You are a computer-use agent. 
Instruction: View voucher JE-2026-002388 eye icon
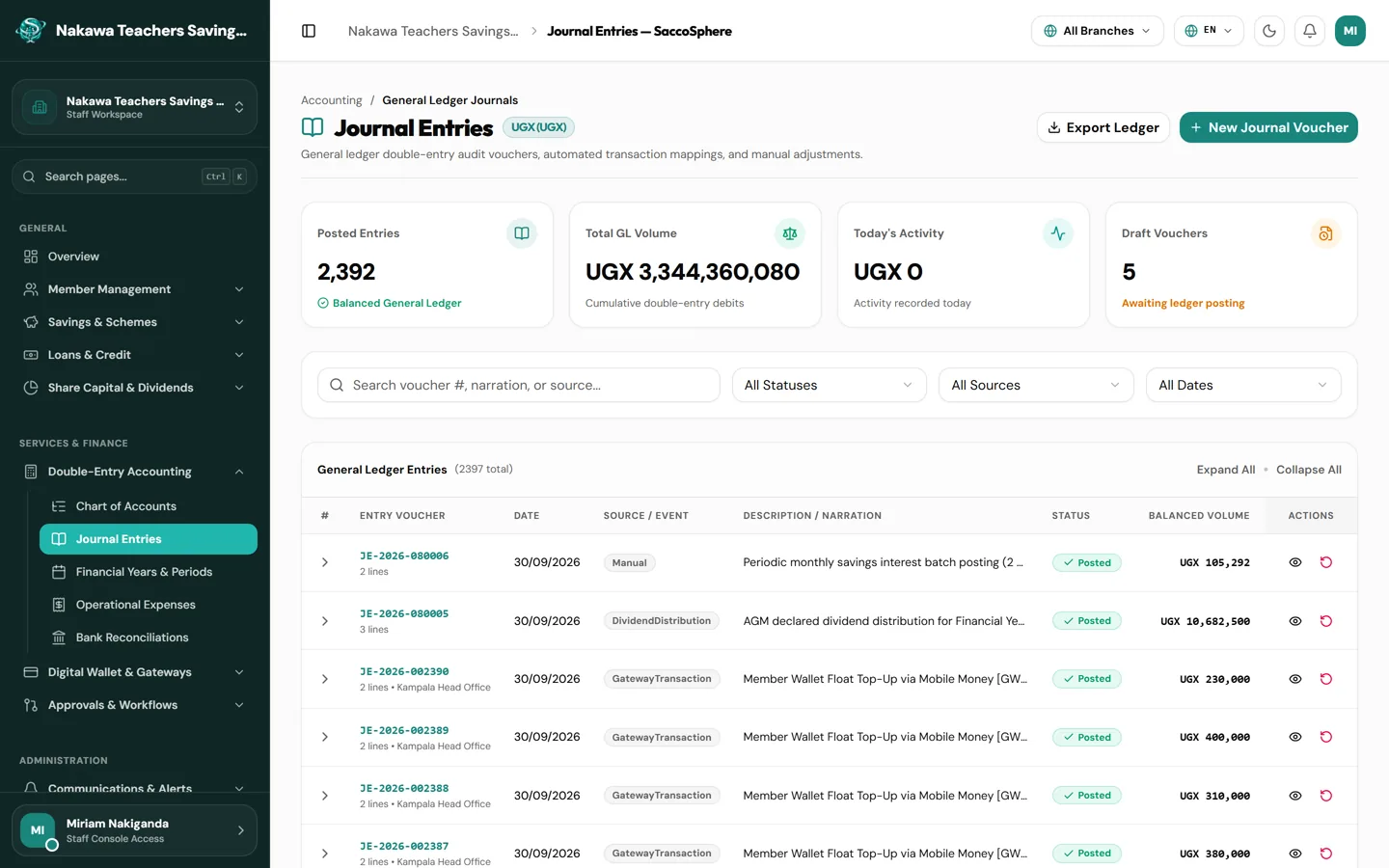[x=1295, y=796]
